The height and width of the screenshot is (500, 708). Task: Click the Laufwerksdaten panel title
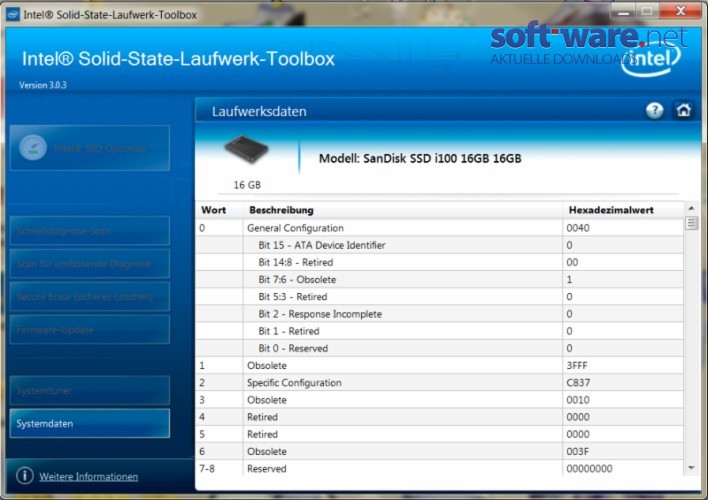pos(259,111)
